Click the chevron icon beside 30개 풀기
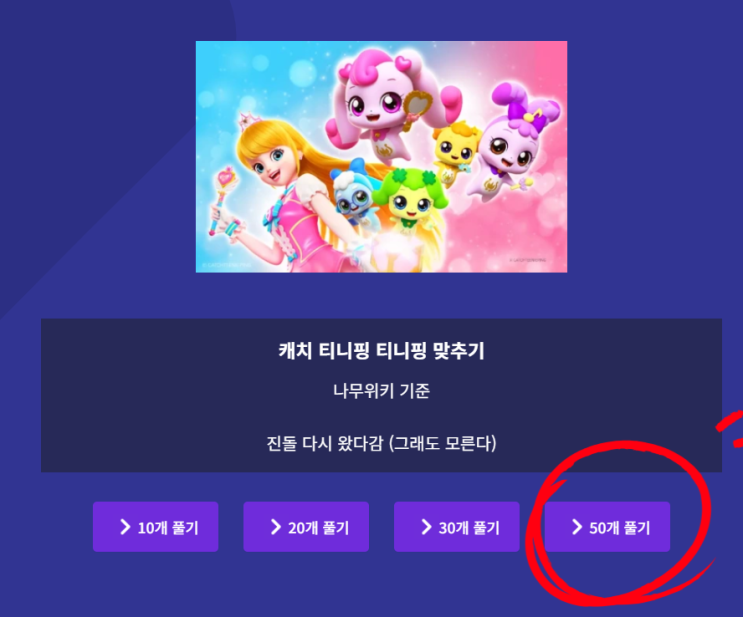Image resolution: width=743 pixels, height=617 pixels. [426, 526]
